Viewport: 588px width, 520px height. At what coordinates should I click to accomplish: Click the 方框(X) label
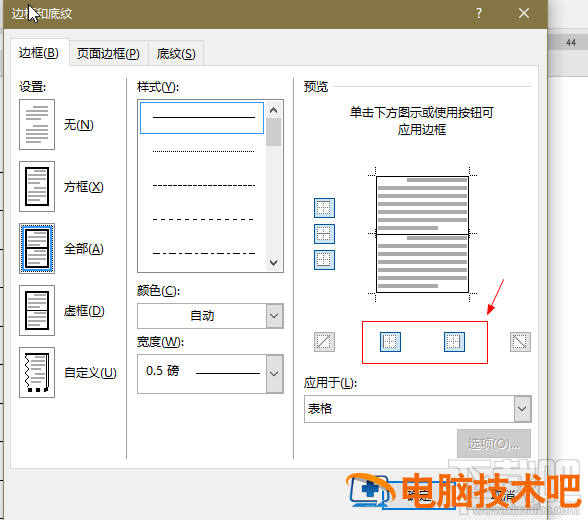83,186
